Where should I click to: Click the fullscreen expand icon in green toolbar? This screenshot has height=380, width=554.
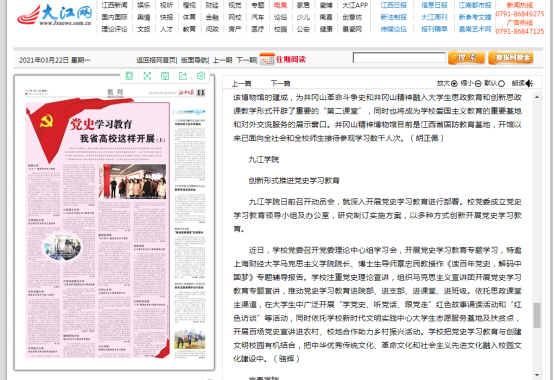point(147,76)
